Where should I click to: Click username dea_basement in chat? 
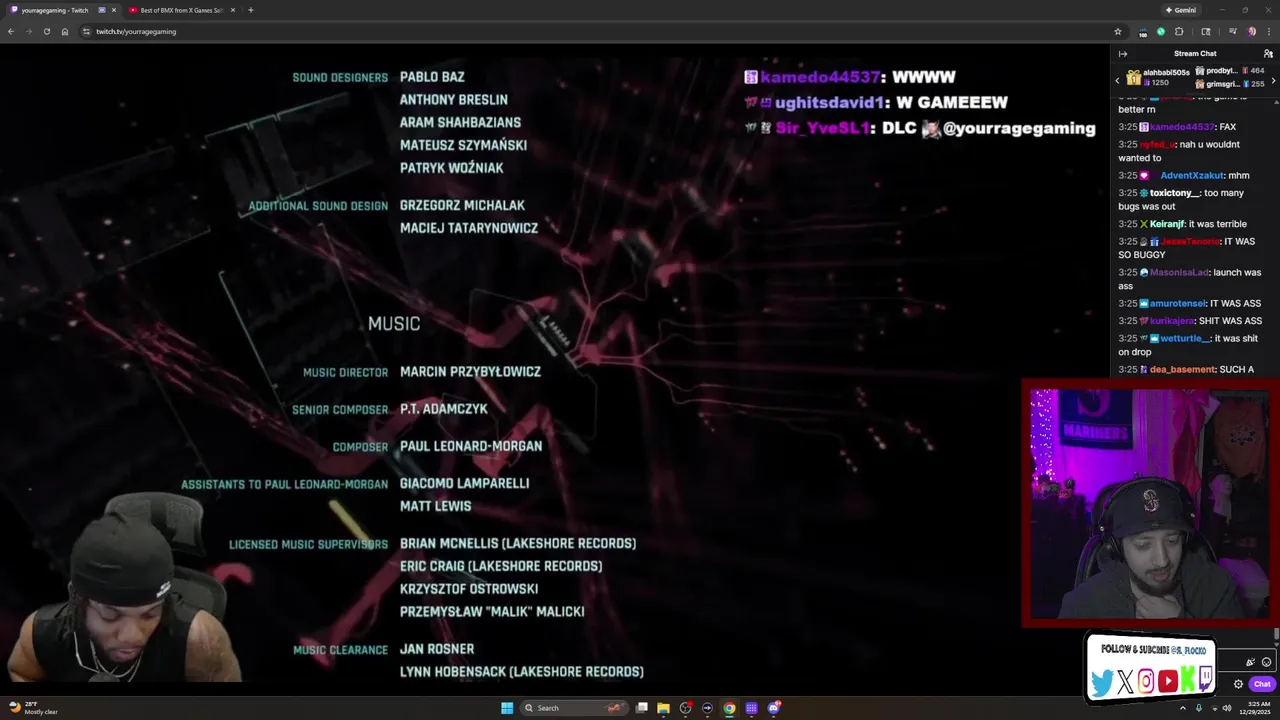[1183, 369]
